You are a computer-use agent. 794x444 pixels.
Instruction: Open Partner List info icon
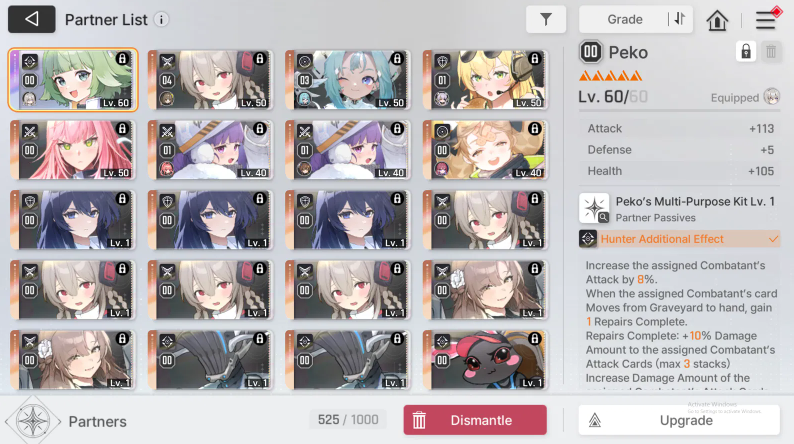click(x=162, y=20)
